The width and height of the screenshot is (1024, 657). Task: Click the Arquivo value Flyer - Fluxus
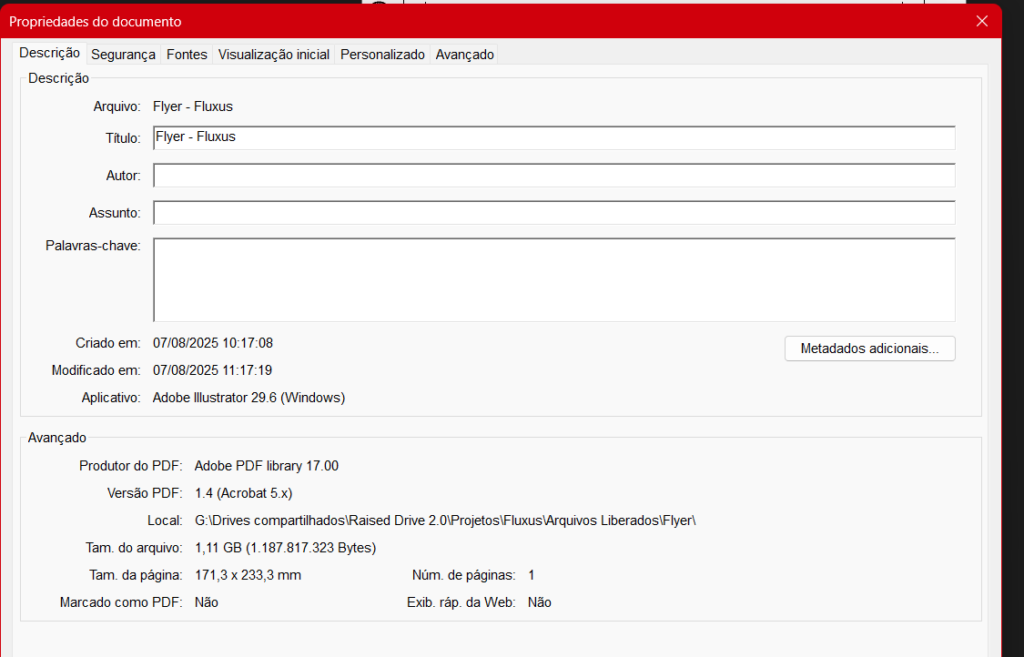(x=193, y=106)
